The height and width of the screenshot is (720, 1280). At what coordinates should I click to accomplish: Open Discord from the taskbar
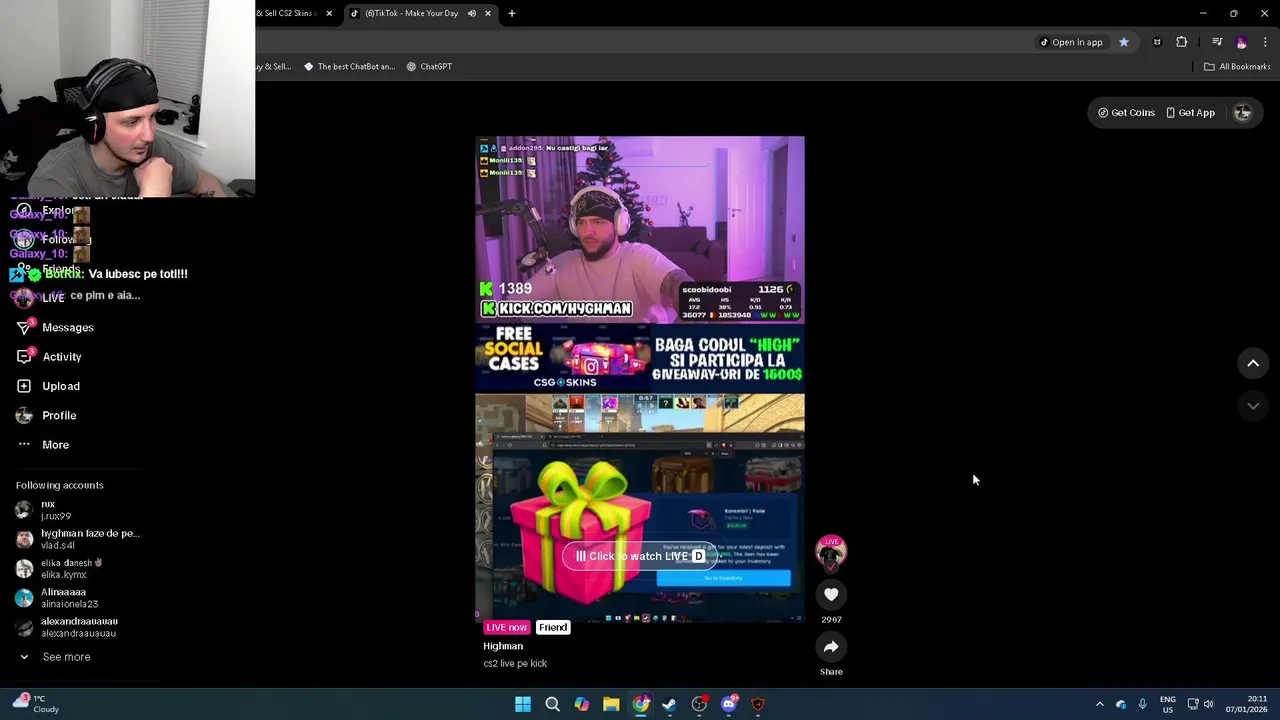(729, 704)
